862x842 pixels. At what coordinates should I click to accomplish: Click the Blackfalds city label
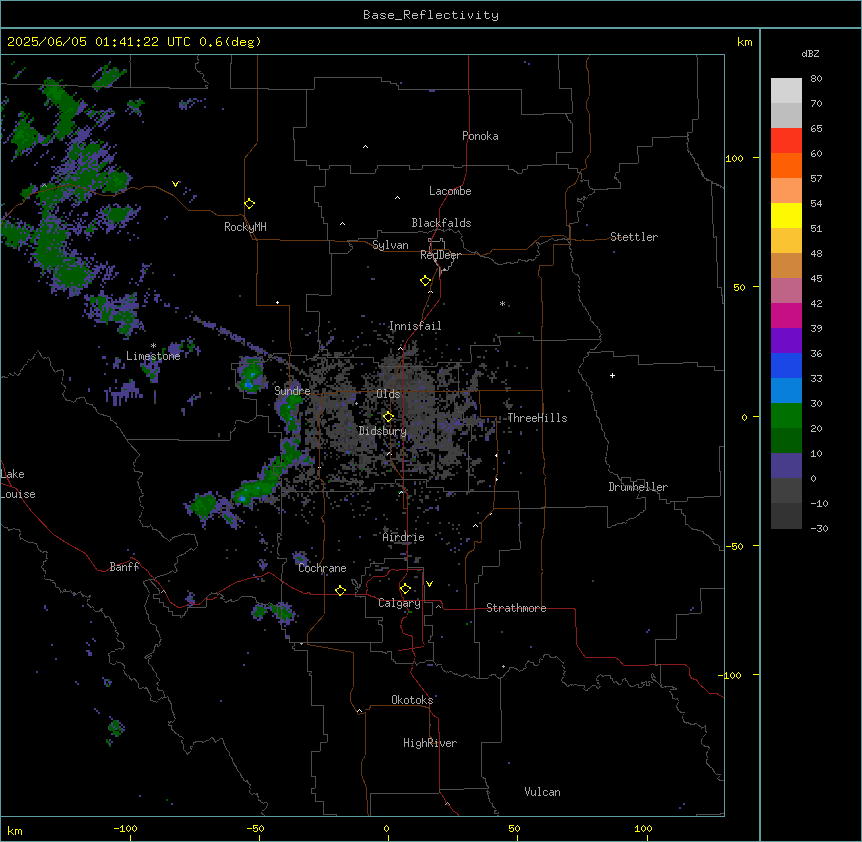coord(441,223)
